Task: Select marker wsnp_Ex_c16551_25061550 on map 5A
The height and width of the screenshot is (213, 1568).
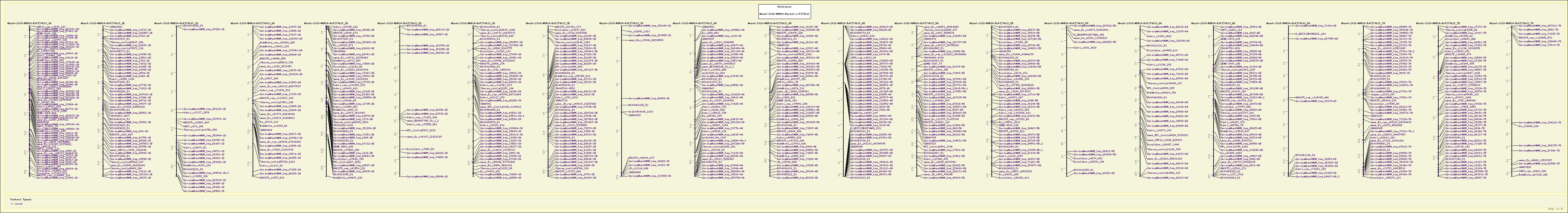Action: 942,27
